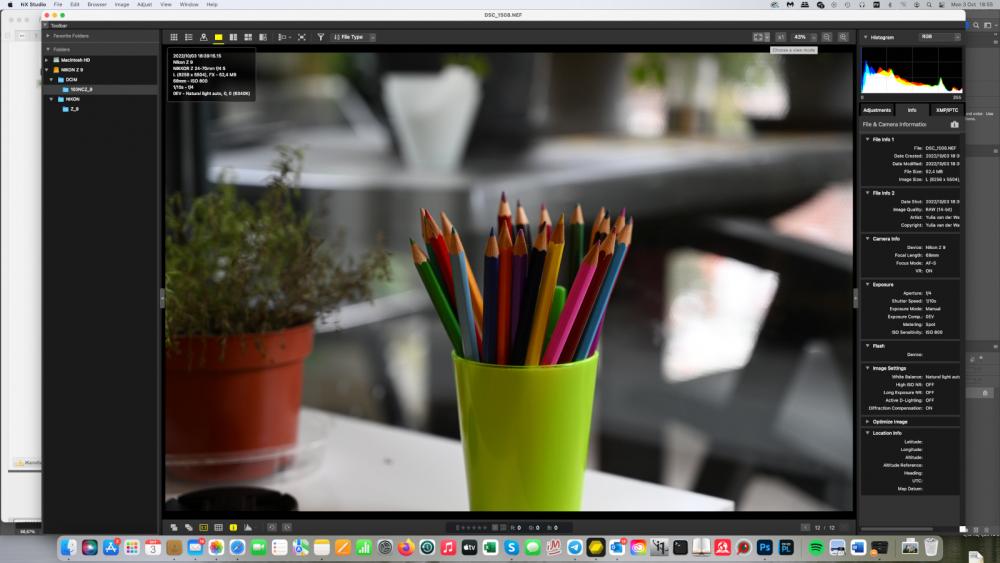The height and width of the screenshot is (563, 1000).
Task: Collapse the File Info 2 section
Action: click(x=867, y=193)
